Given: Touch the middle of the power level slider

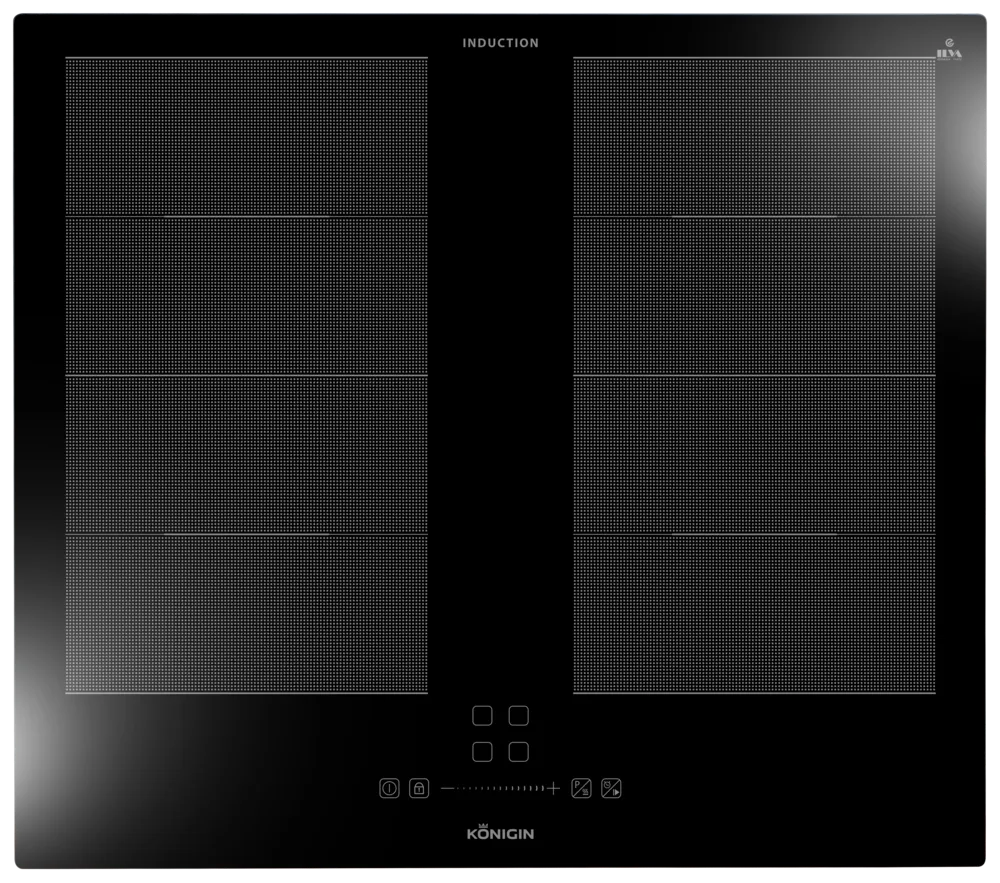Looking at the screenshot, I should pos(500,788).
